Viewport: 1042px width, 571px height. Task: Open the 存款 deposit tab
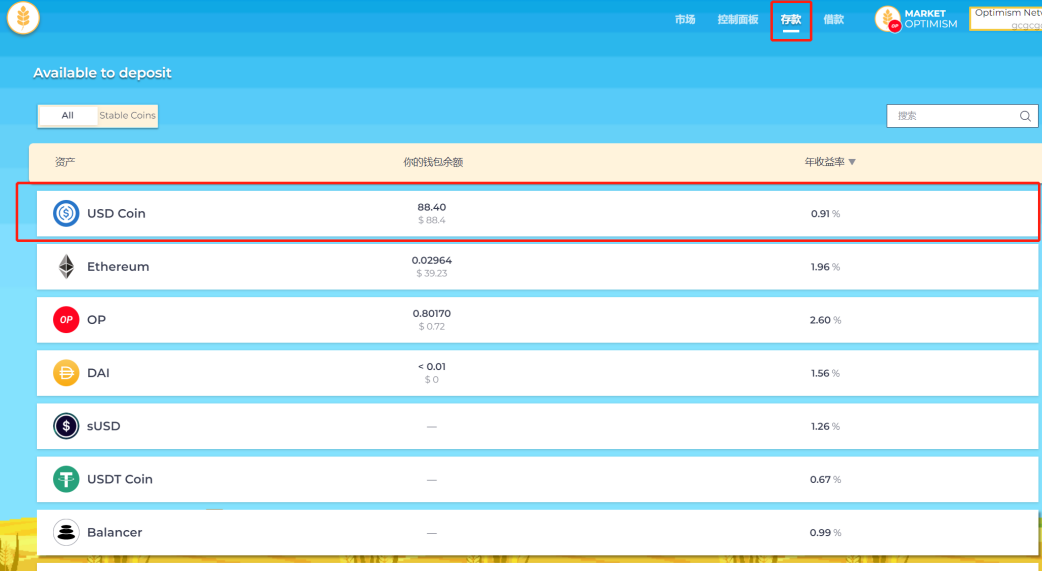click(791, 20)
